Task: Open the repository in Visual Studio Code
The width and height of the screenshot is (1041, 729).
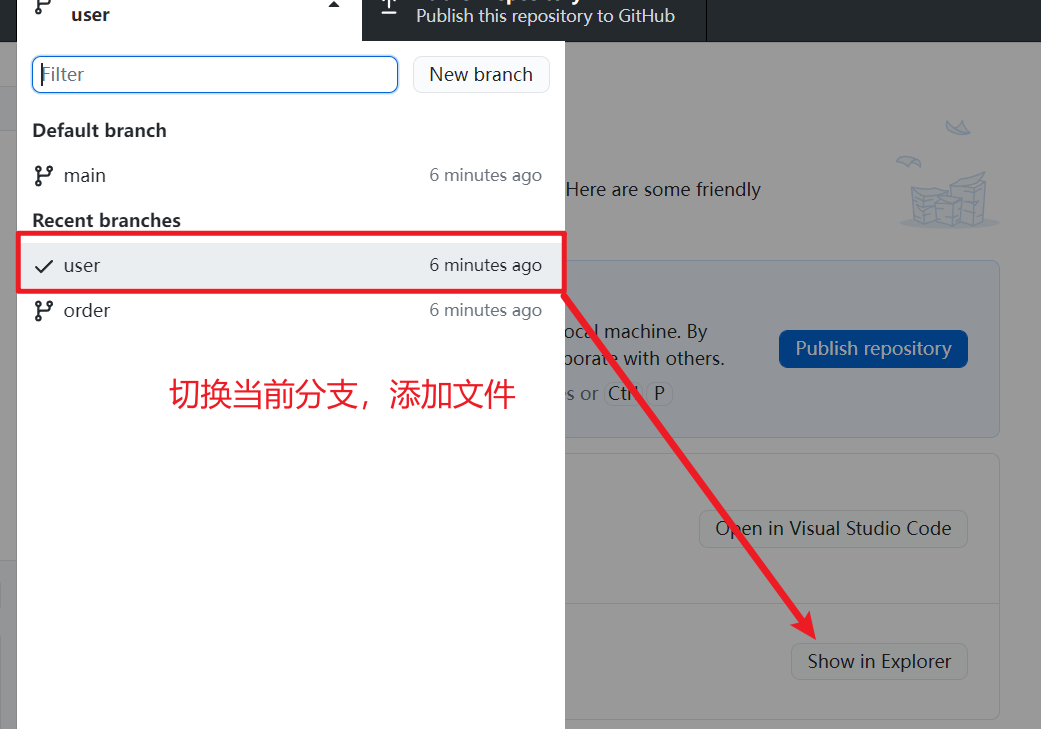Action: [833, 529]
